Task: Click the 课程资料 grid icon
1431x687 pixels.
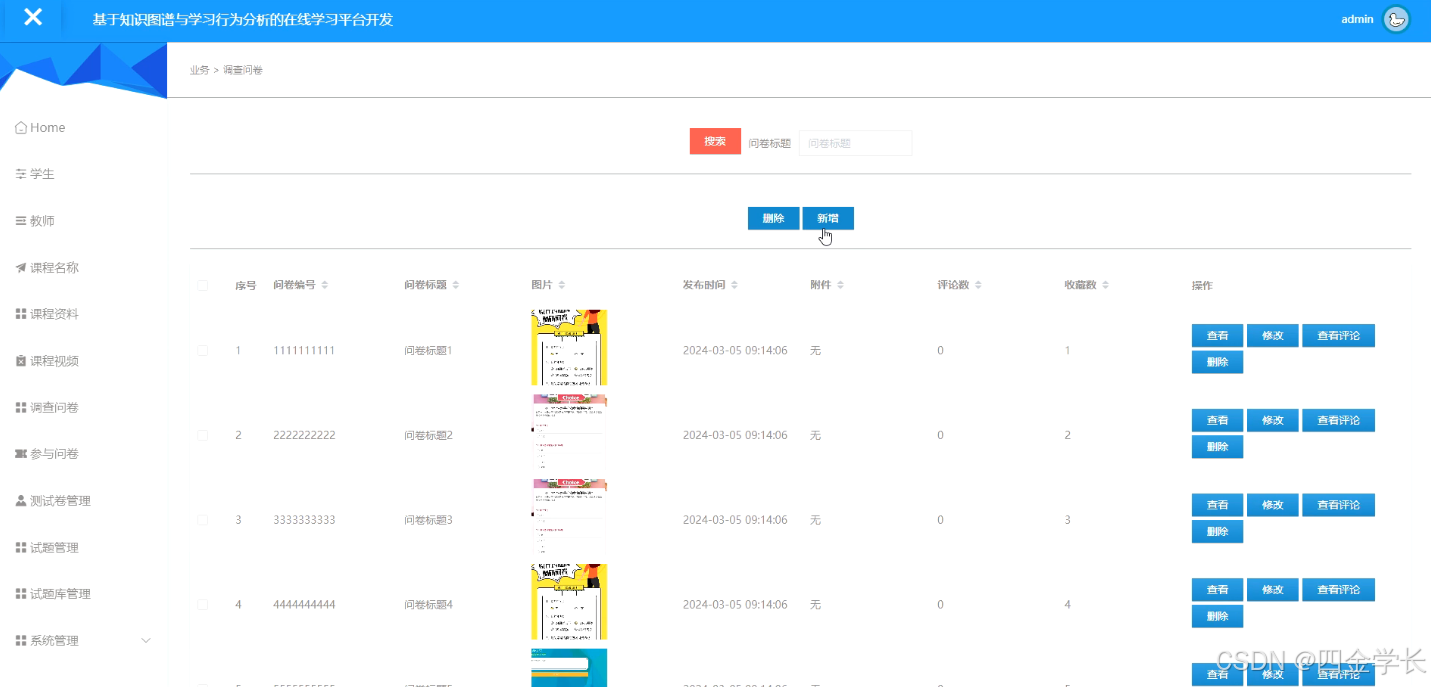Action: click(x=21, y=314)
